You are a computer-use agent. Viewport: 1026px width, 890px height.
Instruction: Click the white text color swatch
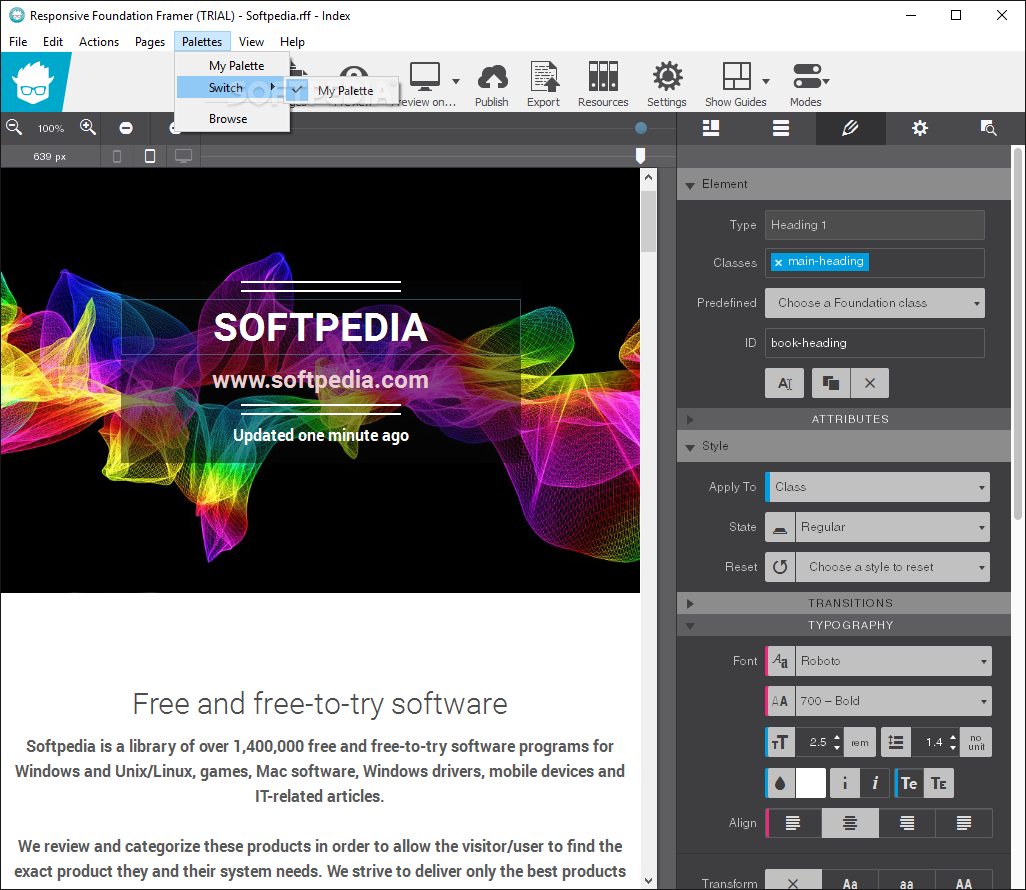pyautogui.click(x=810, y=783)
